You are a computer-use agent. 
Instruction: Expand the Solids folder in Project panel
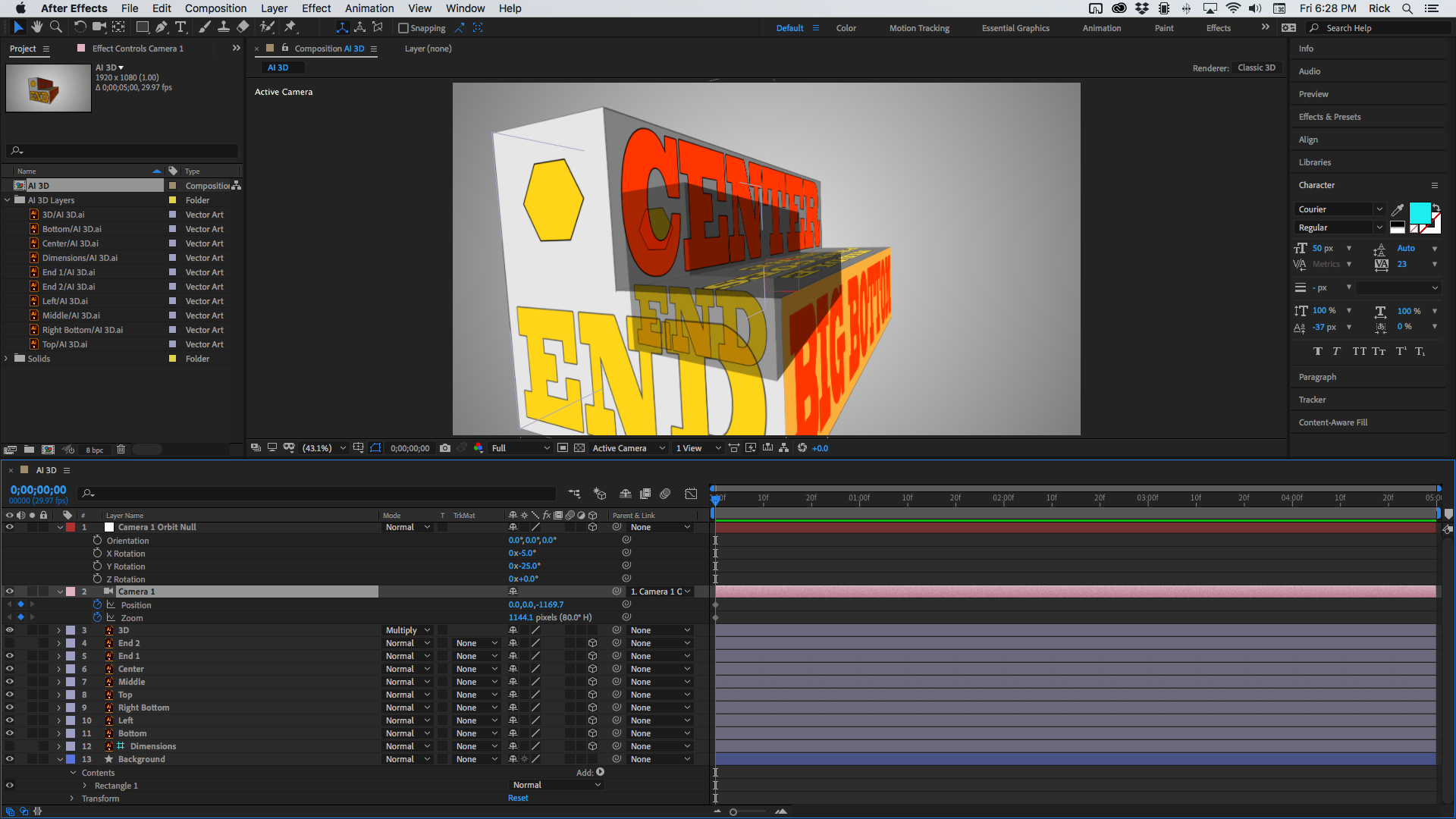tap(6, 358)
